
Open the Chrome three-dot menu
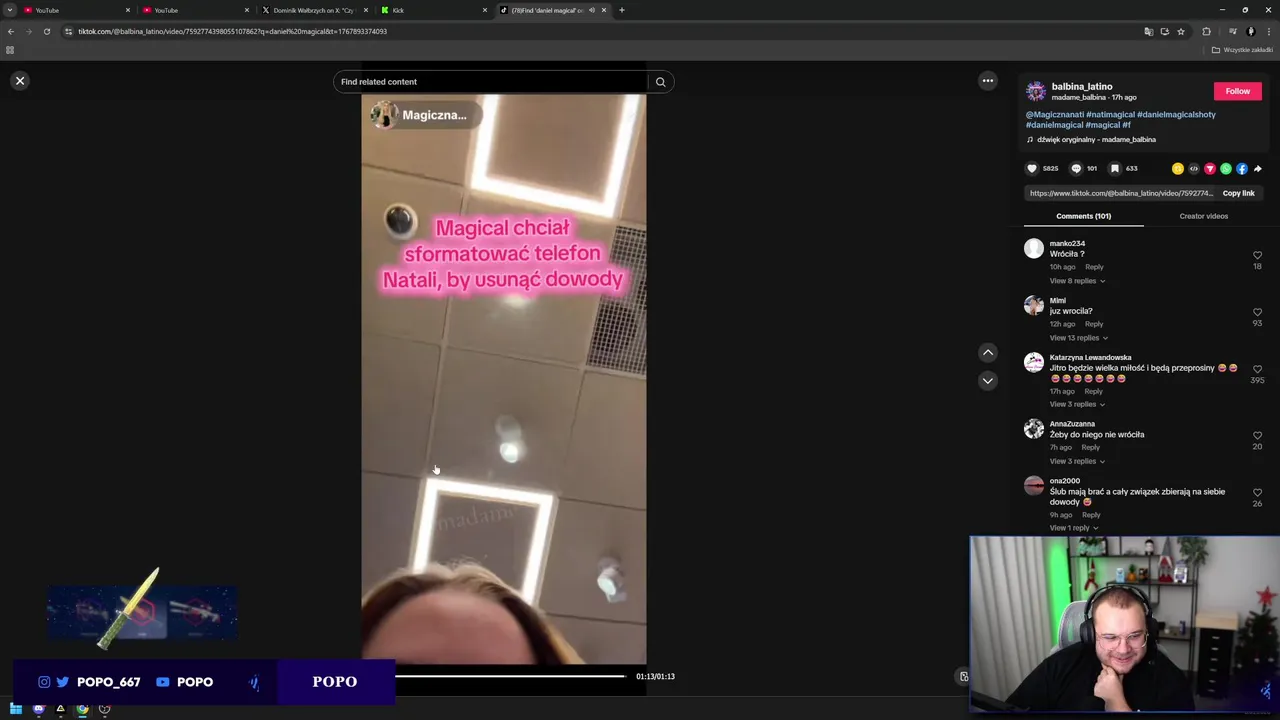click(x=1268, y=31)
